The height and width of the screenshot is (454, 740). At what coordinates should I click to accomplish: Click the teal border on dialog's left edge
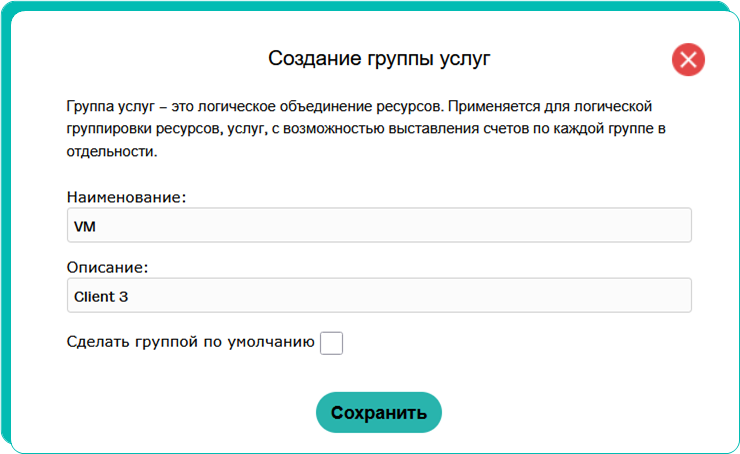pos(5,230)
